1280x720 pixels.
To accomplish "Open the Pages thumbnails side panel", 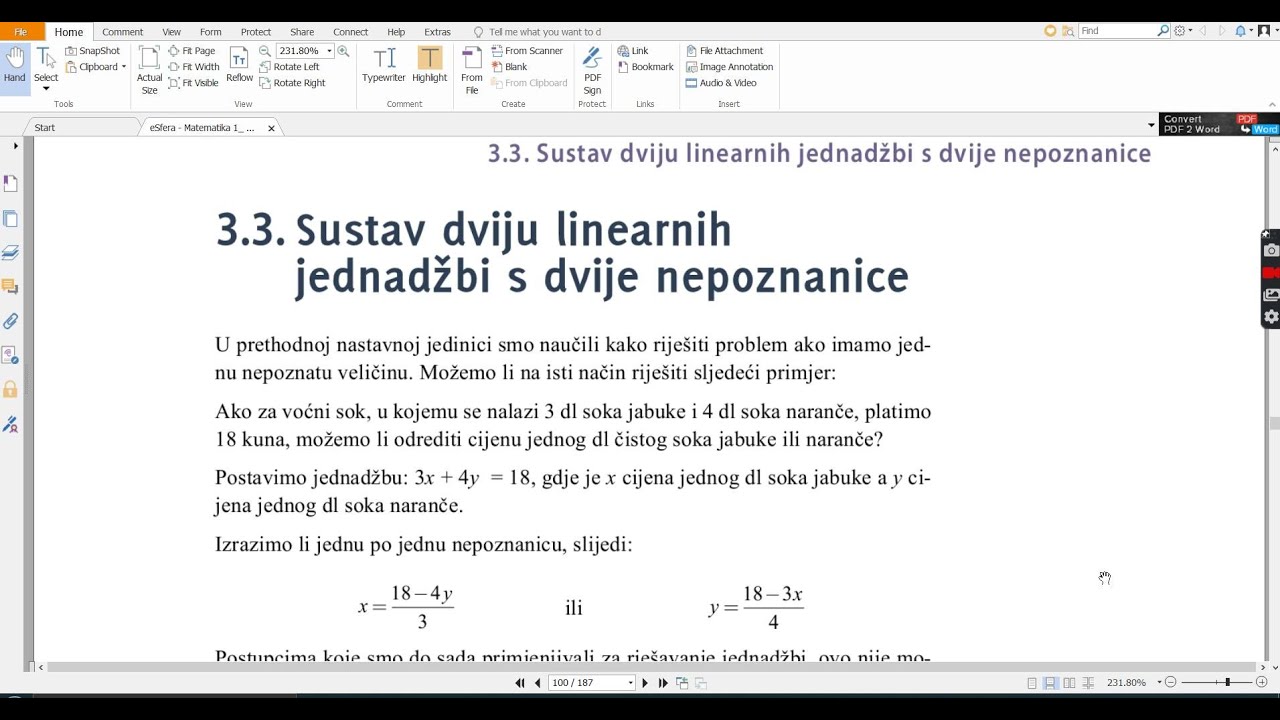I will (10, 219).
